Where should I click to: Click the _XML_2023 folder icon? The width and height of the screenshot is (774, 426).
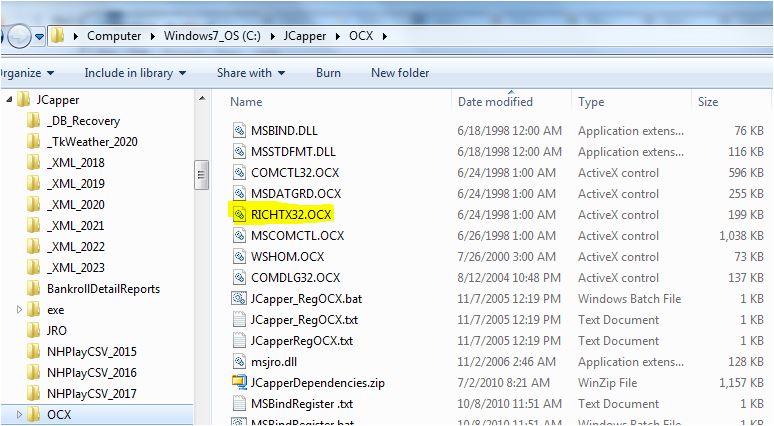click(35, 268)
